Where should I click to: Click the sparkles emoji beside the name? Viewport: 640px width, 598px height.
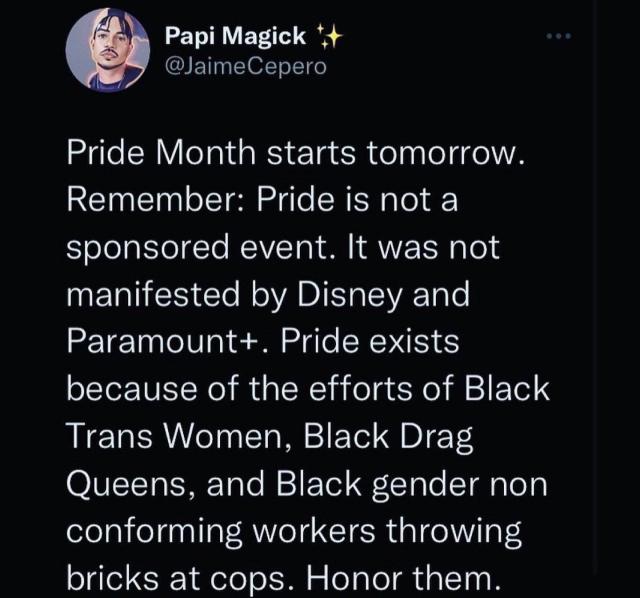pos(329,39)
